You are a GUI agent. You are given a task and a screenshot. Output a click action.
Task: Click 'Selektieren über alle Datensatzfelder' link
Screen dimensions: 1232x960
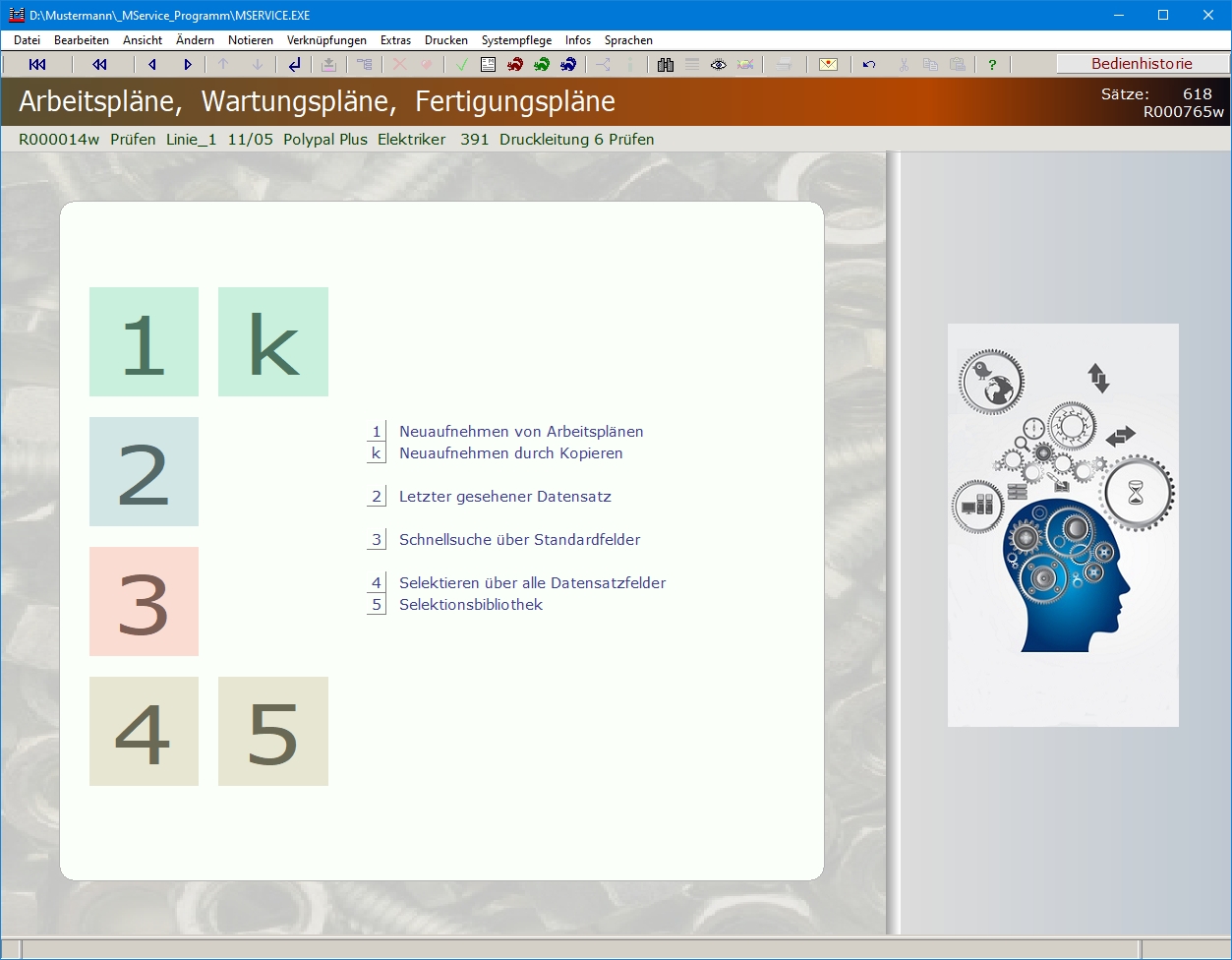coord(533,583)
